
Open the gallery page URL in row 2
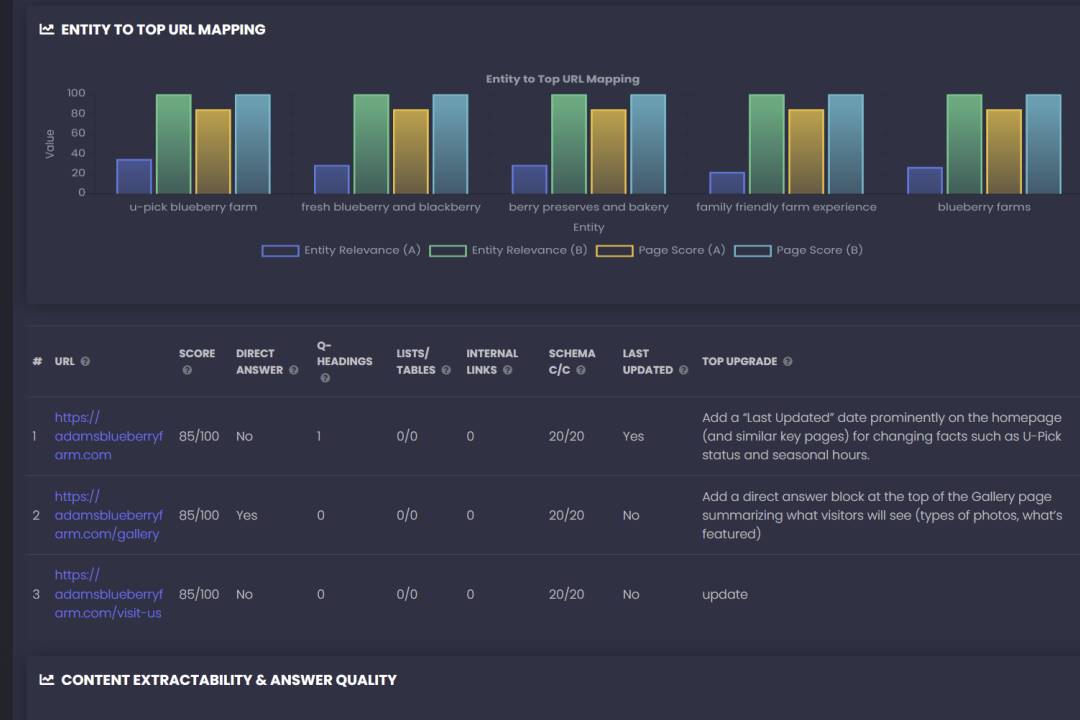point(108,515)
